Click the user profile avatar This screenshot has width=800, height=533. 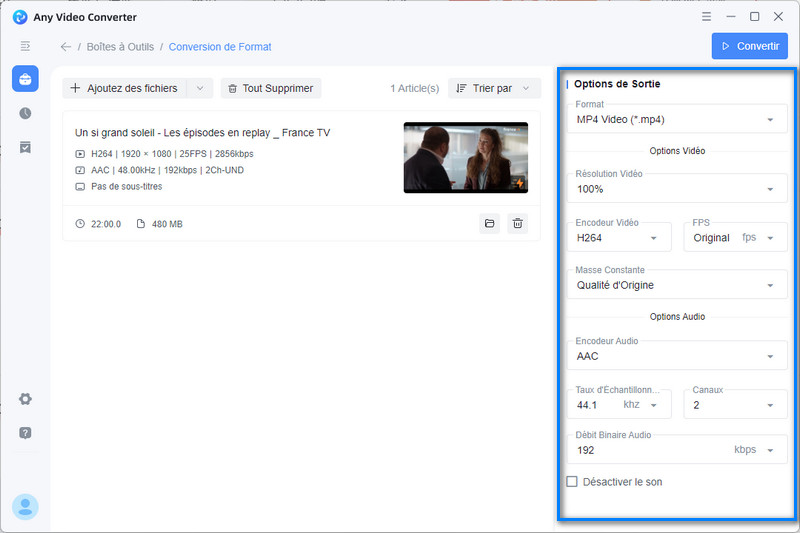[25, 507]
